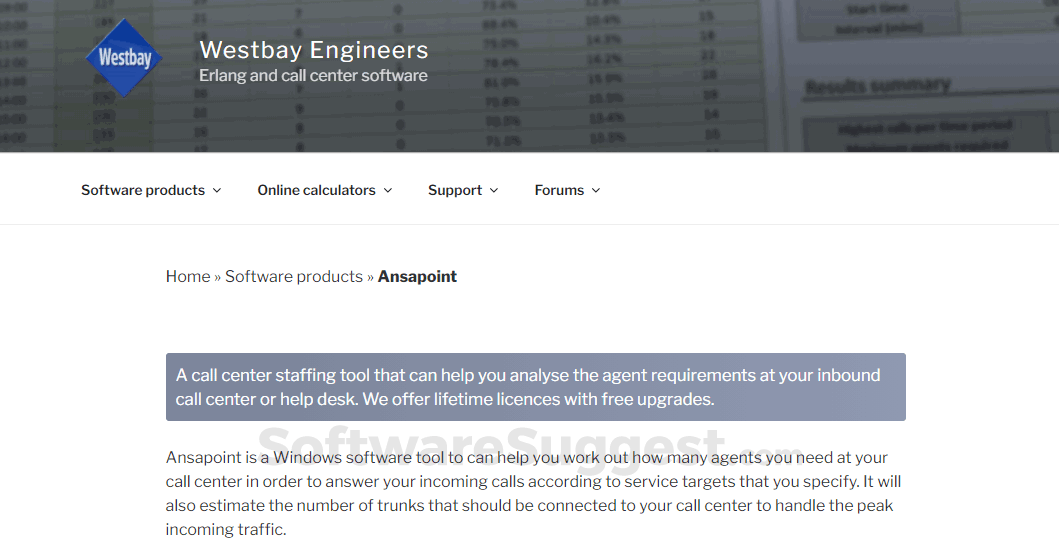The image size is (1059, 545).
Task: Open the Forums menu
Action: tap(559, 190)
